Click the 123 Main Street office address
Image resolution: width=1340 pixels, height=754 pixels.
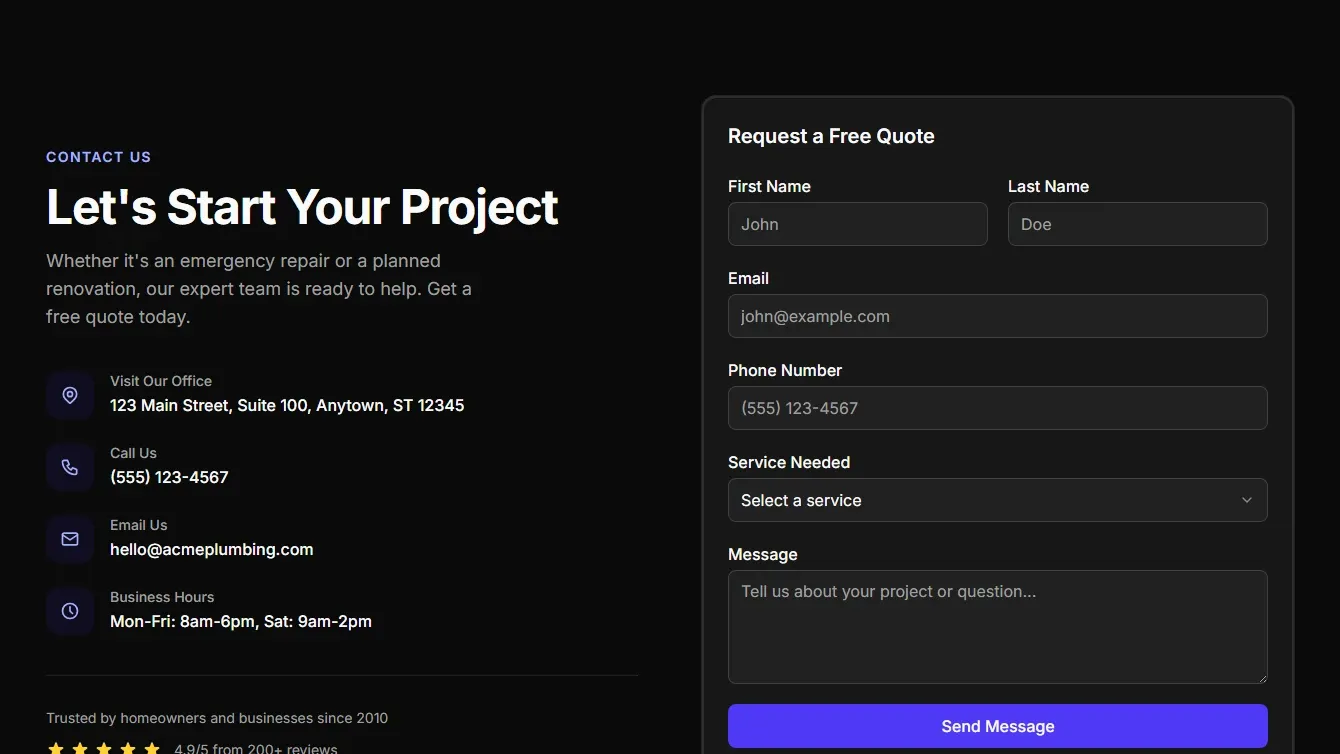tap(287, 405)
